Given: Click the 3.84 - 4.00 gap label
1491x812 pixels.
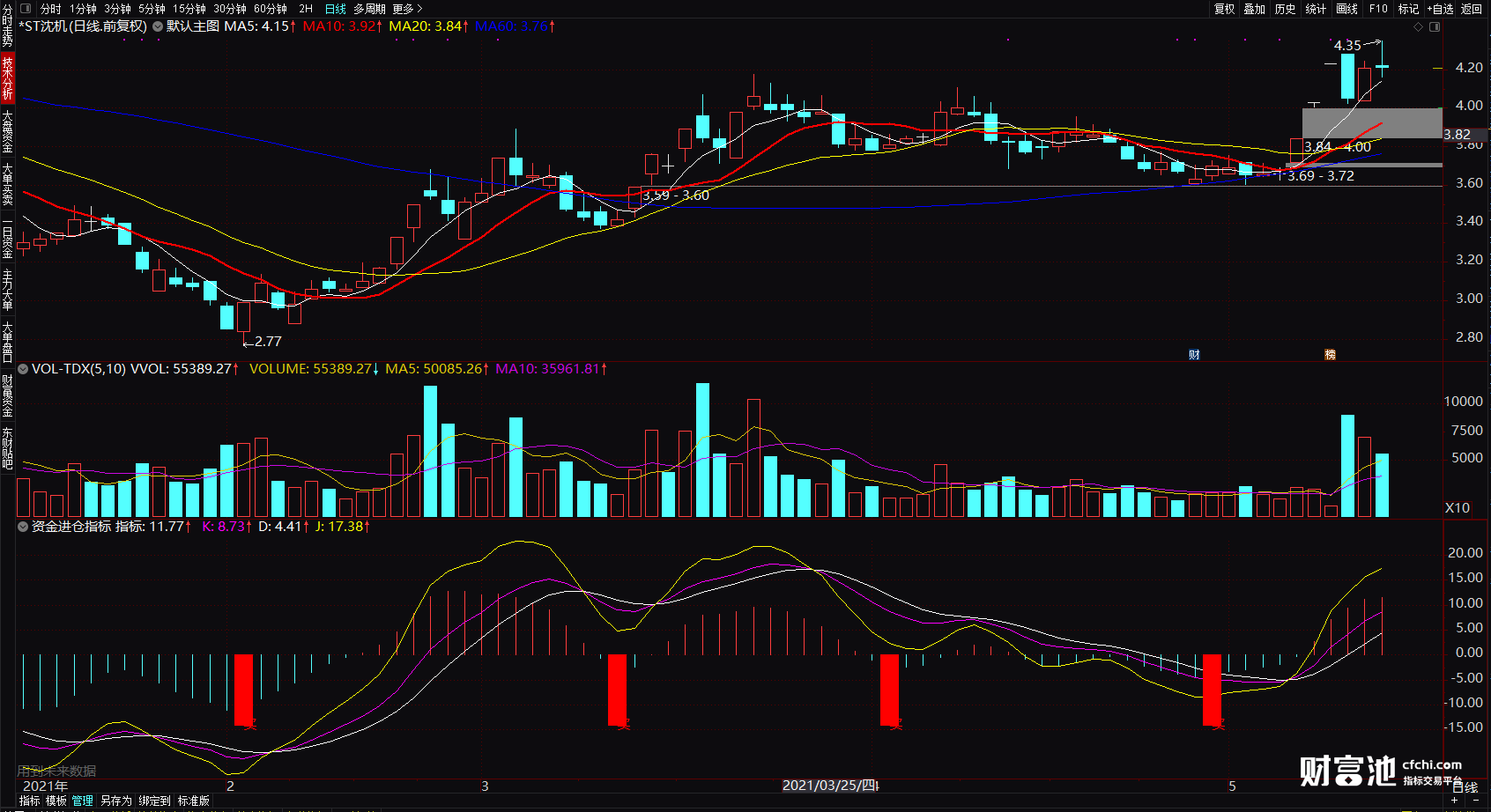Looking at the screenshot, I should [x=1338, y=147].
